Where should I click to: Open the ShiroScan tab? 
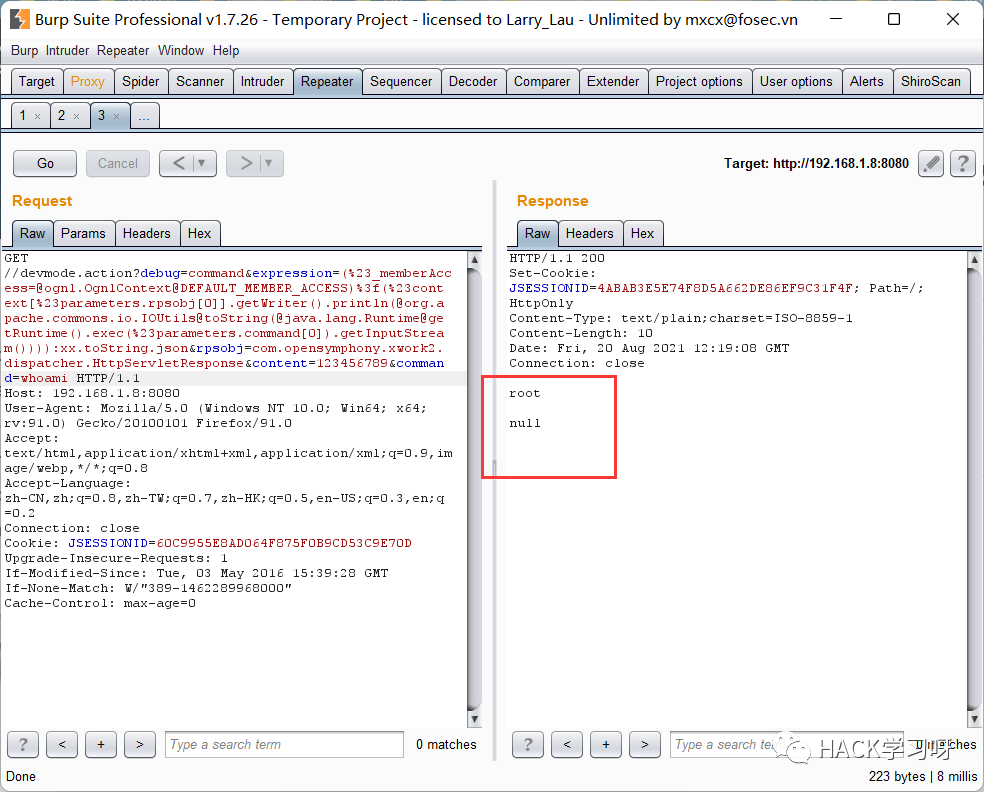tap(931, 82)
